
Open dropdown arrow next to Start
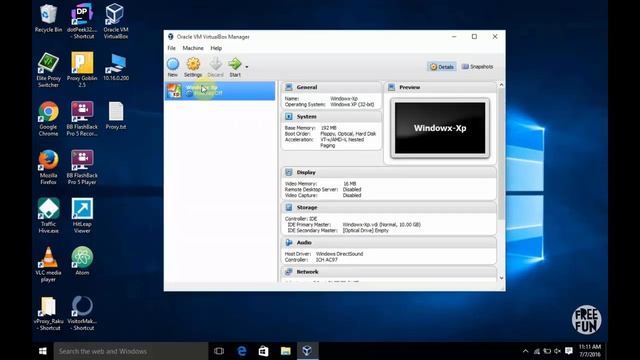tap(247, 67)
